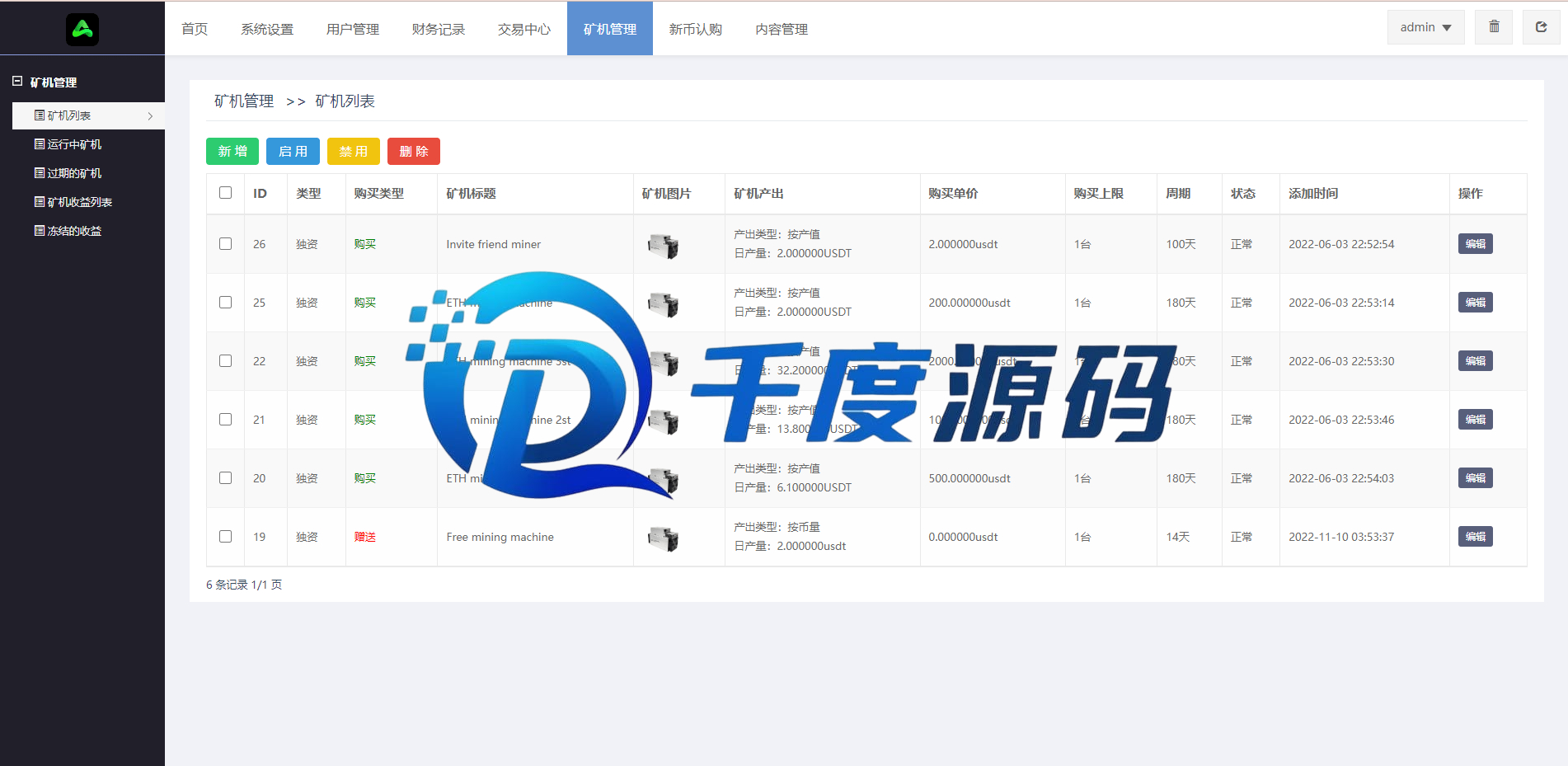Click 编辑 for row ID 25
Image resolution: width=1568 pixels, height=766 pixels.
click(1475, 303)
